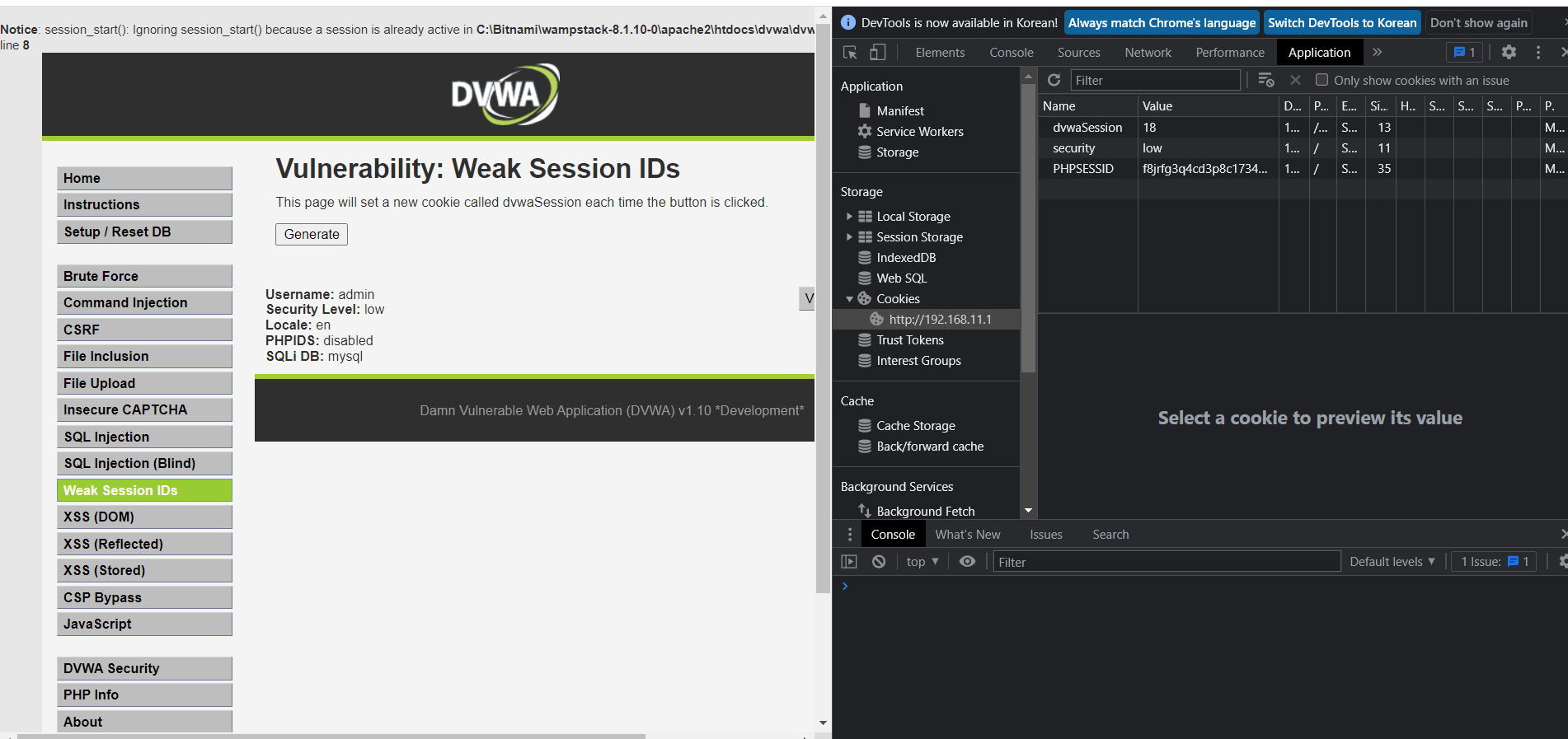Click the 1 Issue link in console
Viewport: 1568px width, 739px height.
[1494, 561]
